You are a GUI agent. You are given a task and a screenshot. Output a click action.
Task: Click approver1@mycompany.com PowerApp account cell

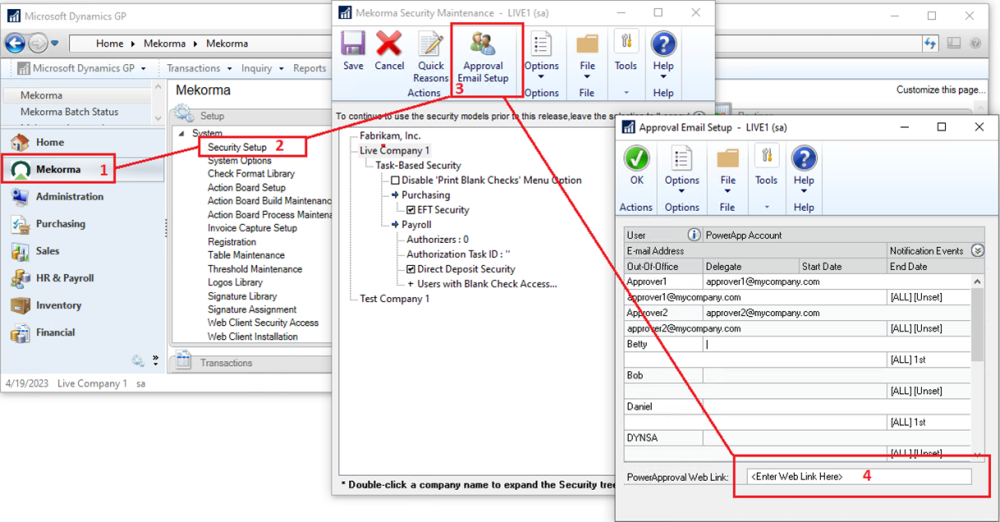pos(837,281)
